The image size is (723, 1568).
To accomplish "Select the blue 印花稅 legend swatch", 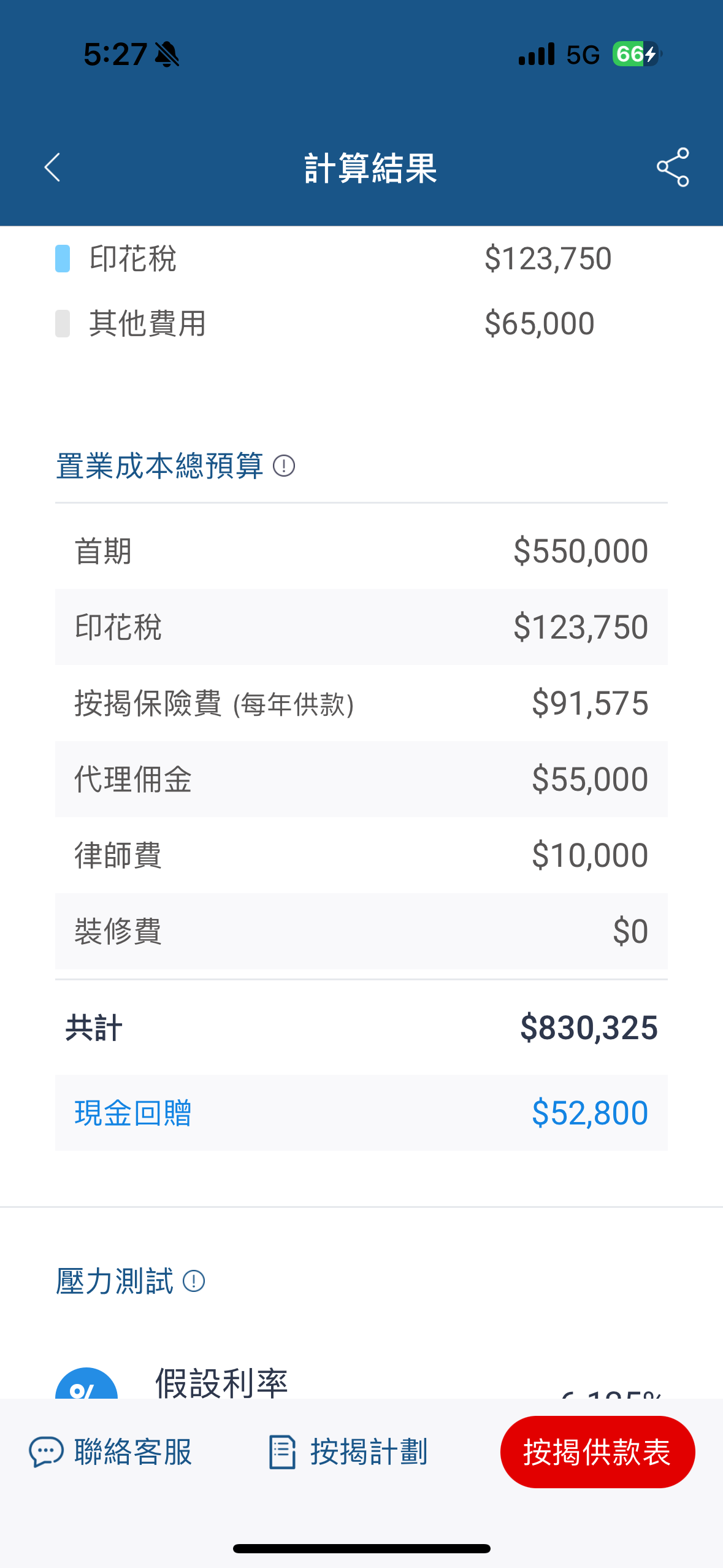I will [63, 258].
